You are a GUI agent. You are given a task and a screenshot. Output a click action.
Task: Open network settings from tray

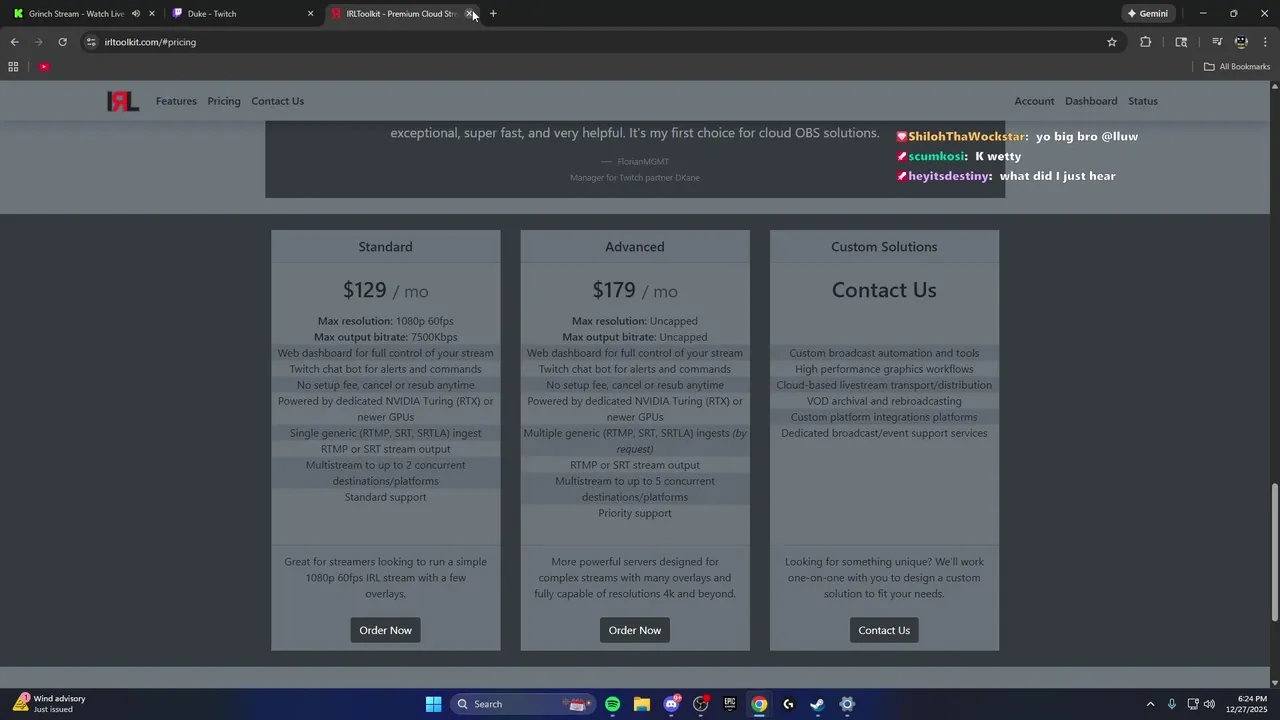(1193, 704)
